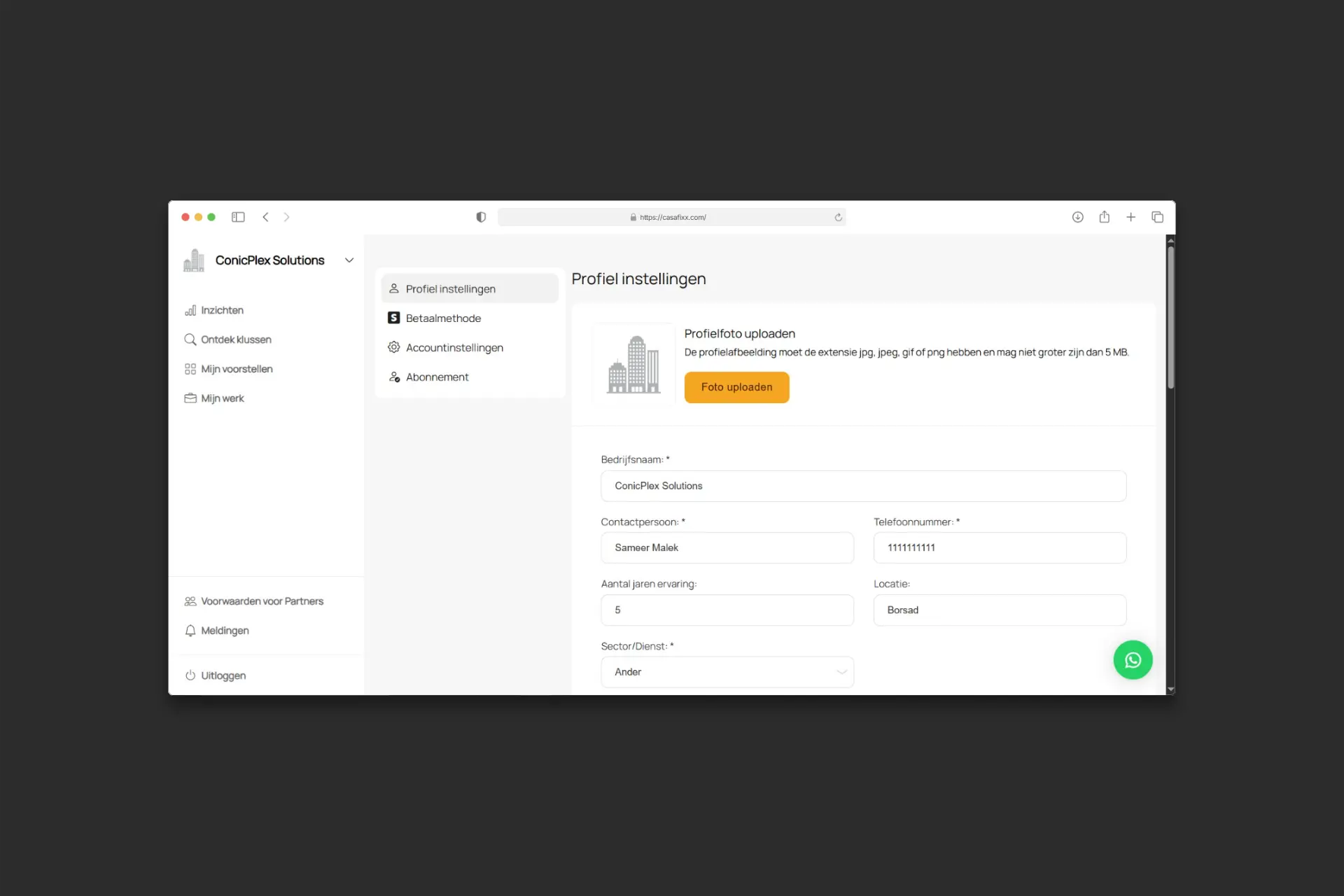
Task: Click the privacy shield icon
Action: pyautogui.click(x=481, y=217)
